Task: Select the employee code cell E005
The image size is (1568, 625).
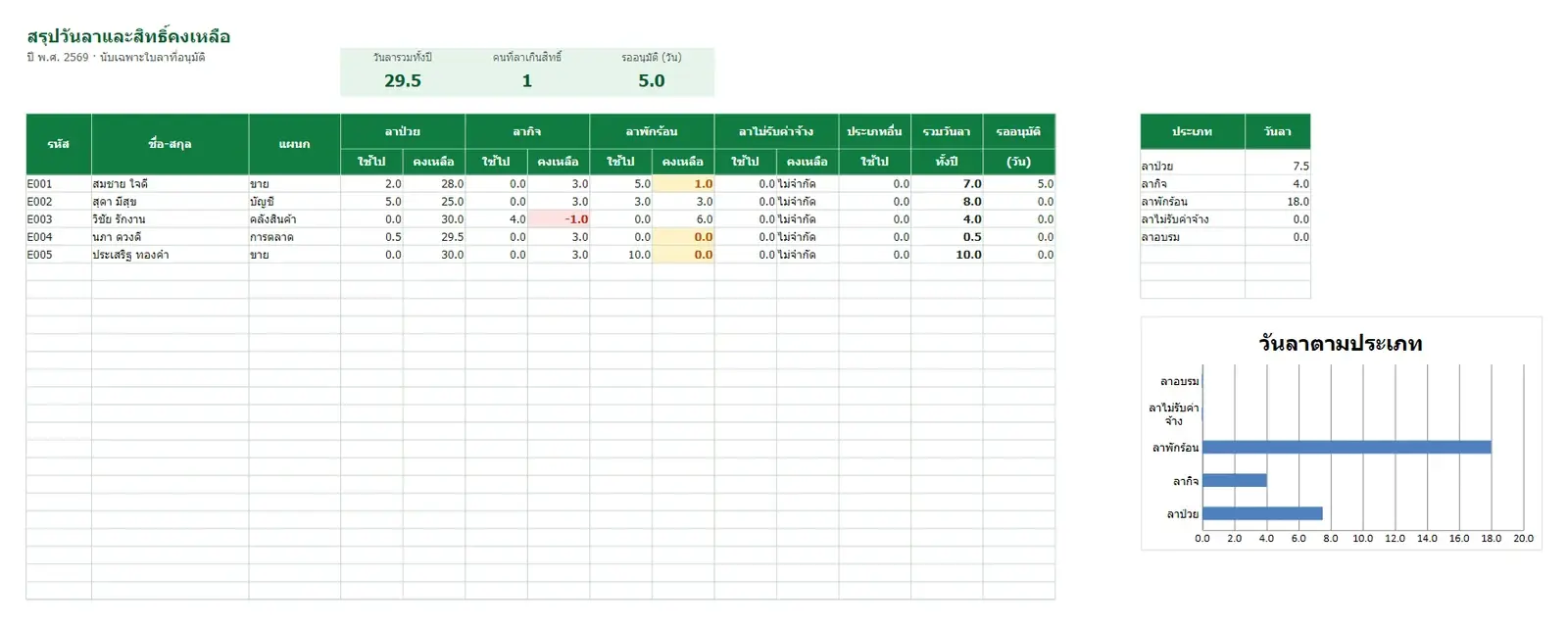Action: (x=59, y=255)
